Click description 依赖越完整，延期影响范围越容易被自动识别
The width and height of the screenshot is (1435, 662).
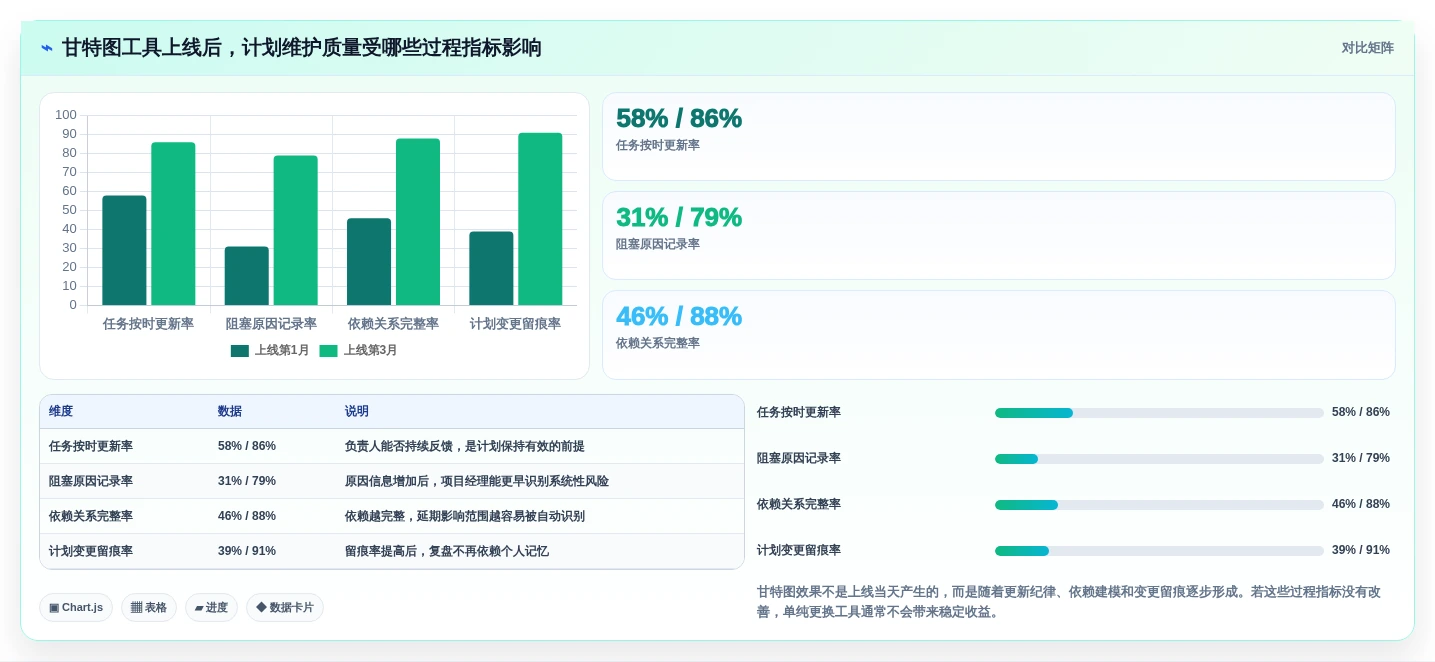click(x=465, y=516)
